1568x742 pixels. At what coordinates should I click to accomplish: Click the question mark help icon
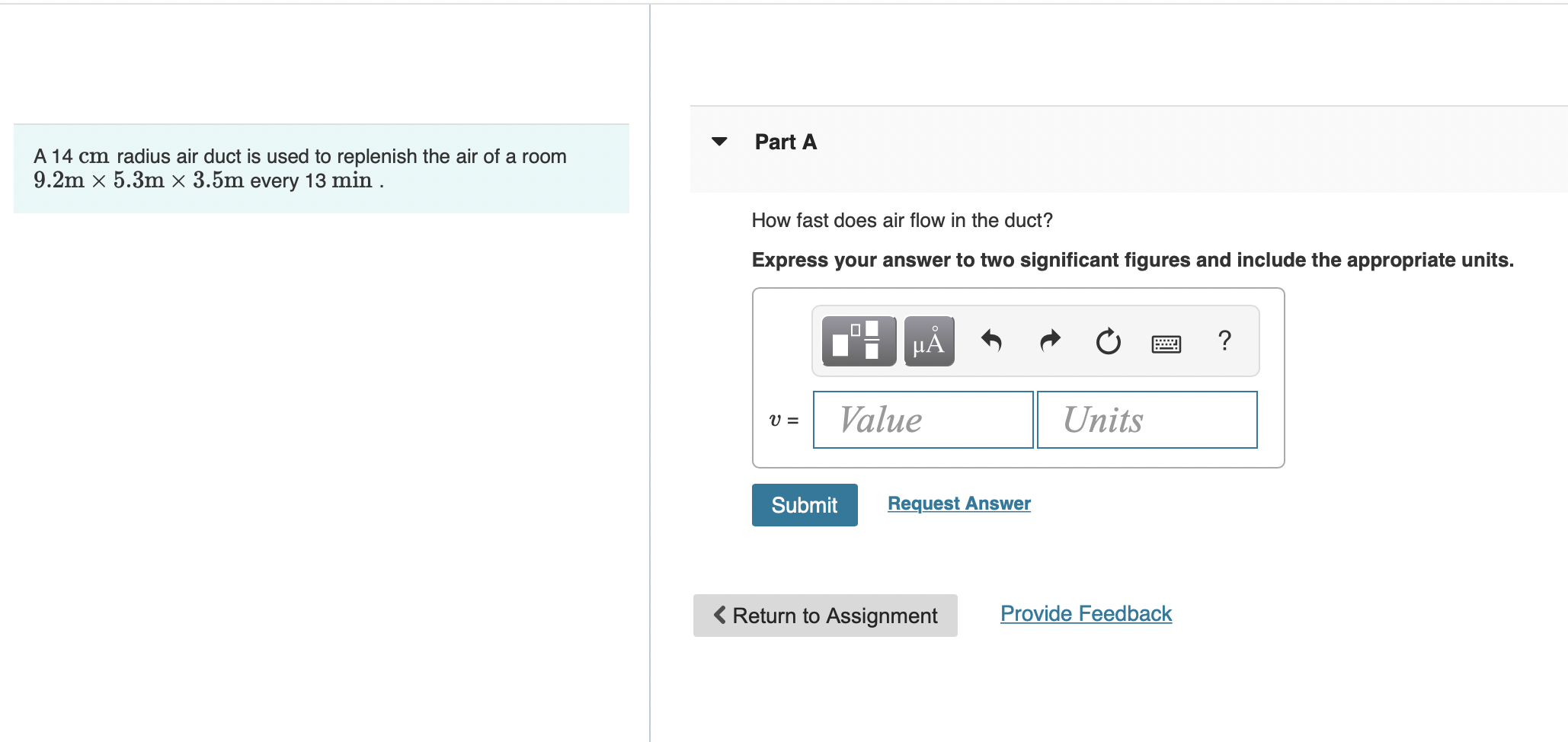tap(1224, 341)
